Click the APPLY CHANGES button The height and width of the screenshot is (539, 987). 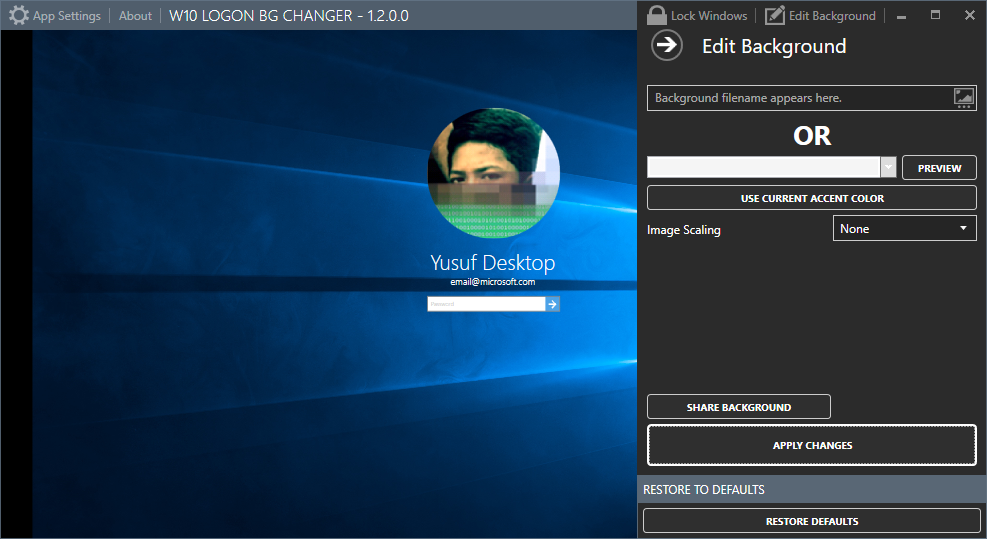(x=812, y=445)
